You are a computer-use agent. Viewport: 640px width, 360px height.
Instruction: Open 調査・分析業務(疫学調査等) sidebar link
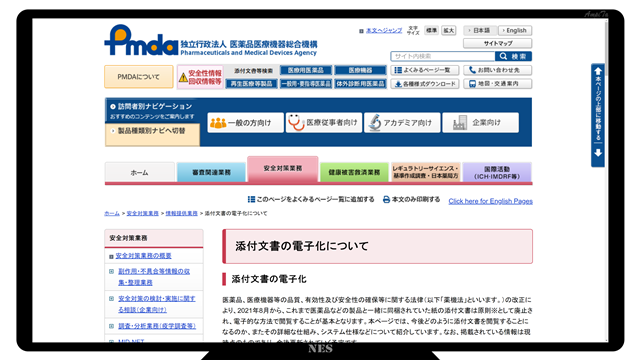tap(157, 326)
